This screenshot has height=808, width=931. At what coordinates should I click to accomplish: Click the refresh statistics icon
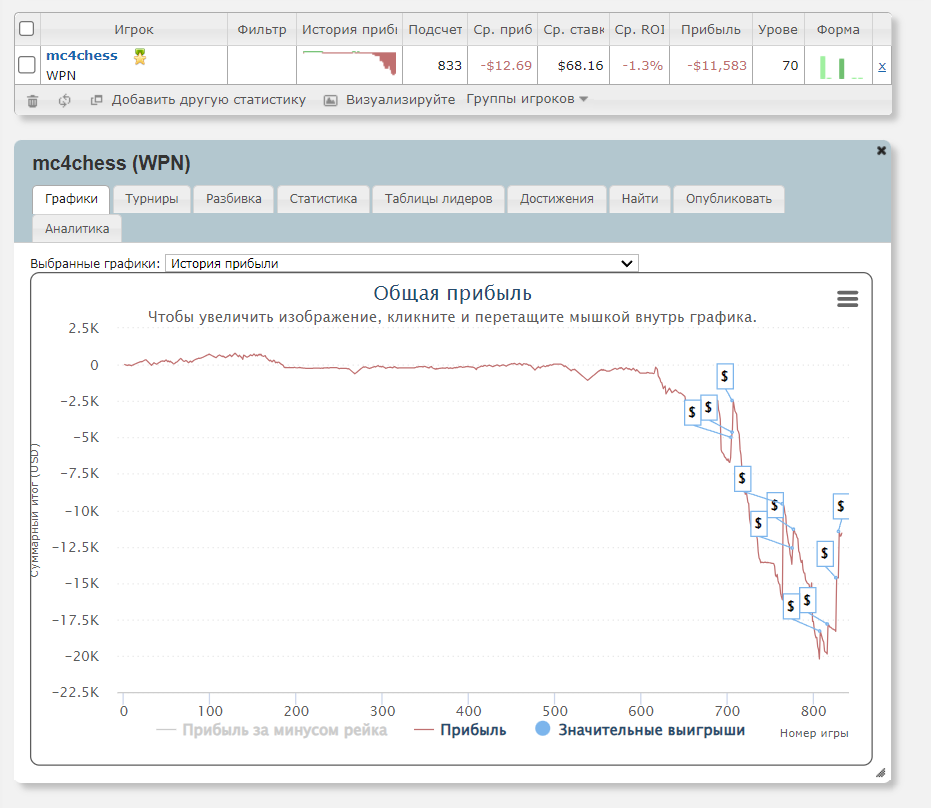(65, 100)
